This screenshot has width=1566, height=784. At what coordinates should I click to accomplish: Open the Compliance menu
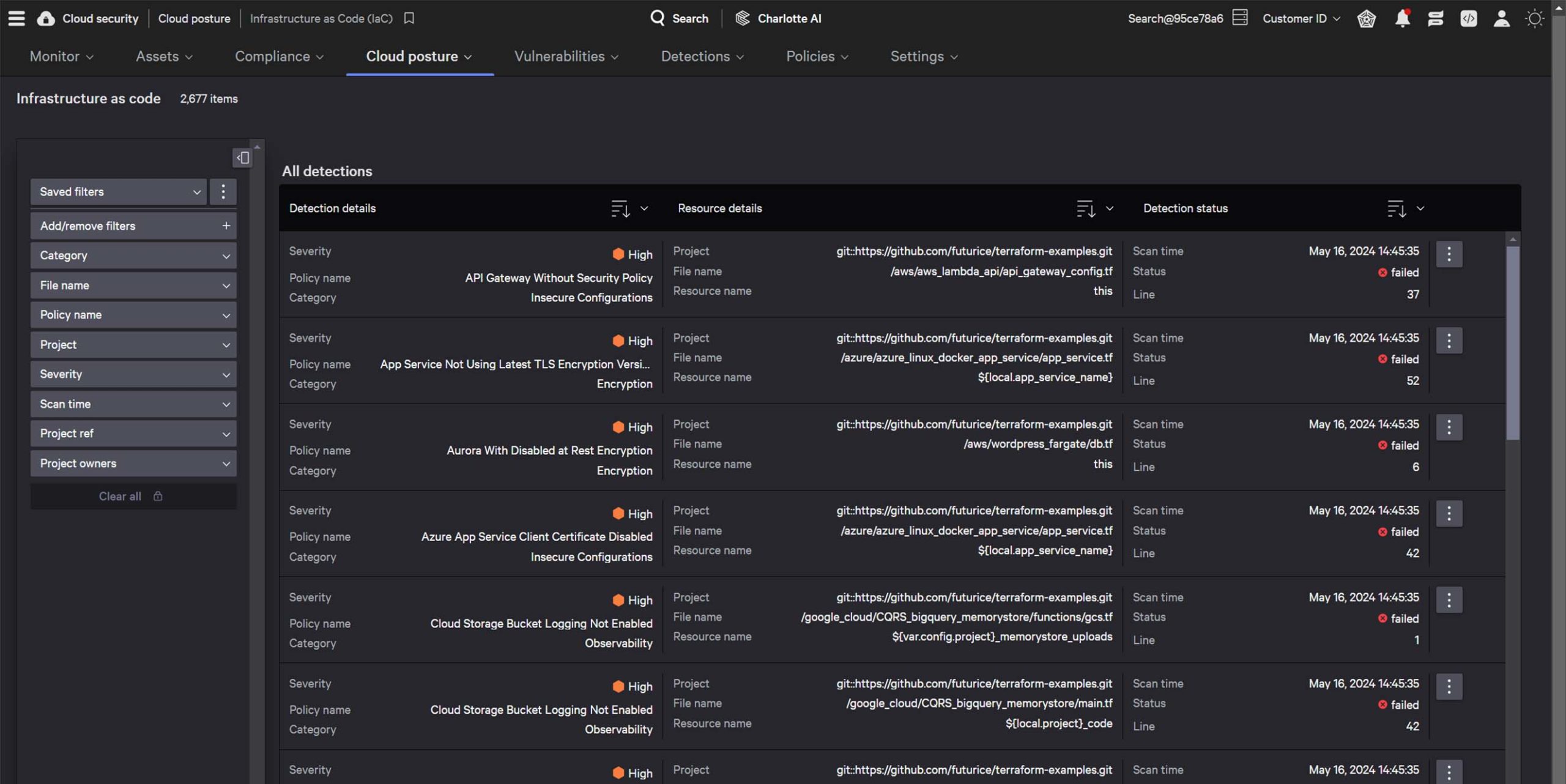(x=279, y=56)
